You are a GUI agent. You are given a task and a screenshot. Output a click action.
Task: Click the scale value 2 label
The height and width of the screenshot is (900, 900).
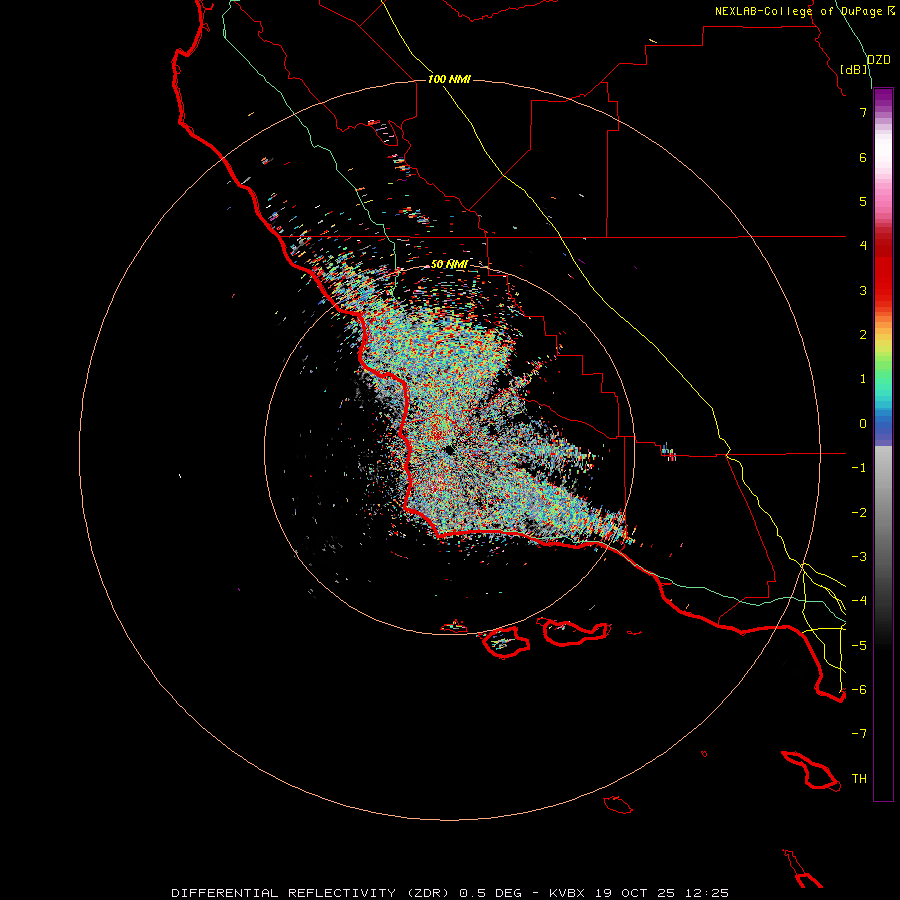point(863,335)
